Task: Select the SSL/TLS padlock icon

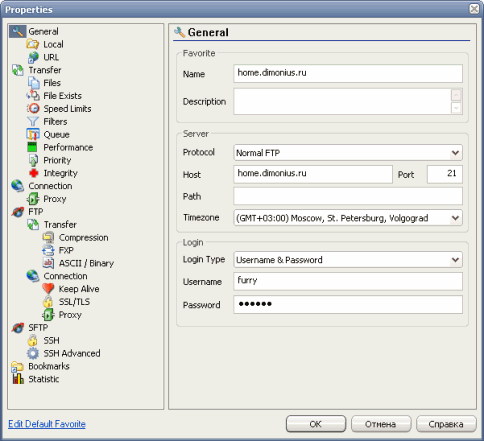Action: click(48, 302)
